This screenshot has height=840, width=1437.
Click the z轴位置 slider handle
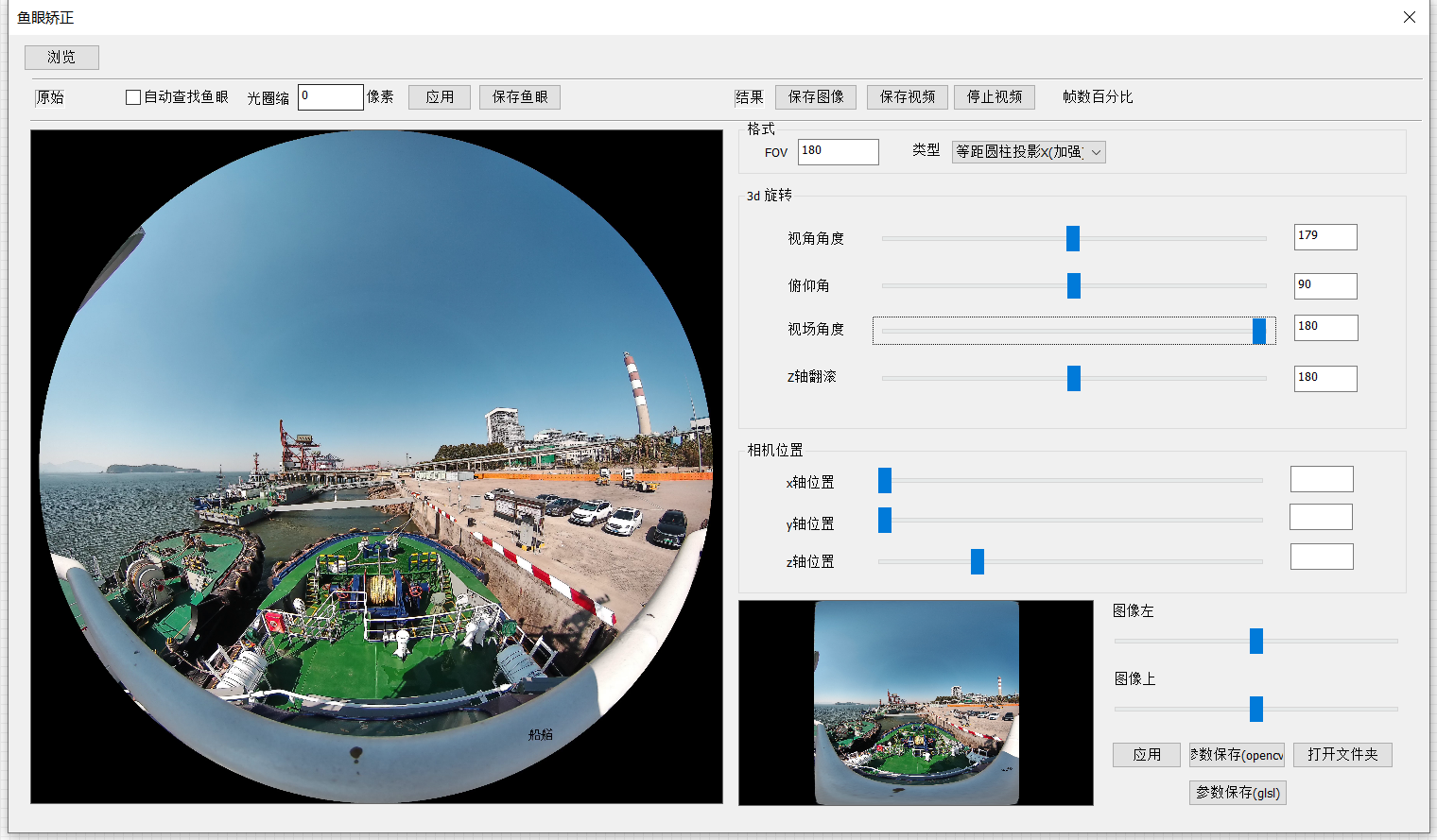[x=978, y=561]
